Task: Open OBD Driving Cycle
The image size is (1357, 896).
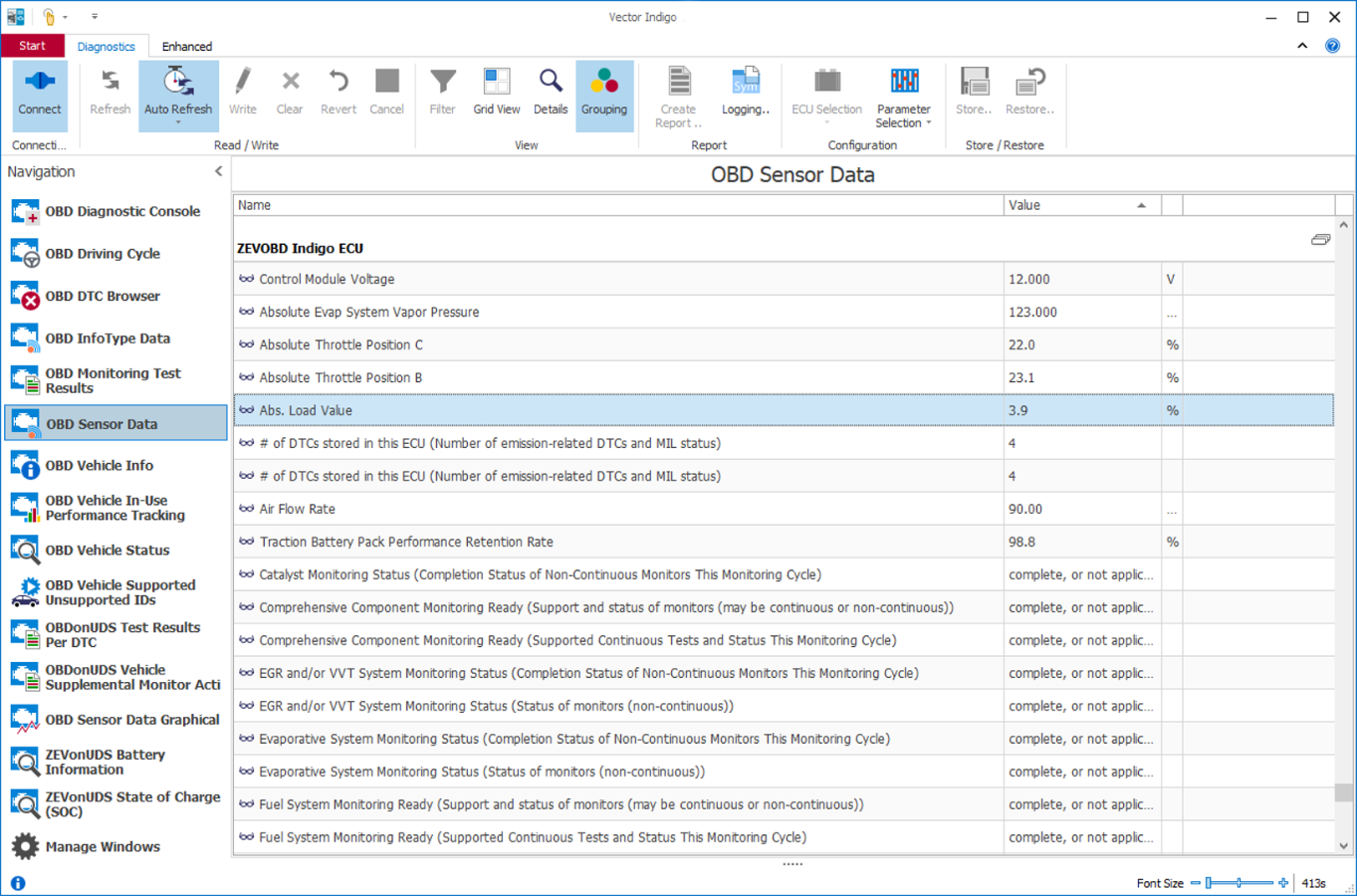Action: coord(116,254)
